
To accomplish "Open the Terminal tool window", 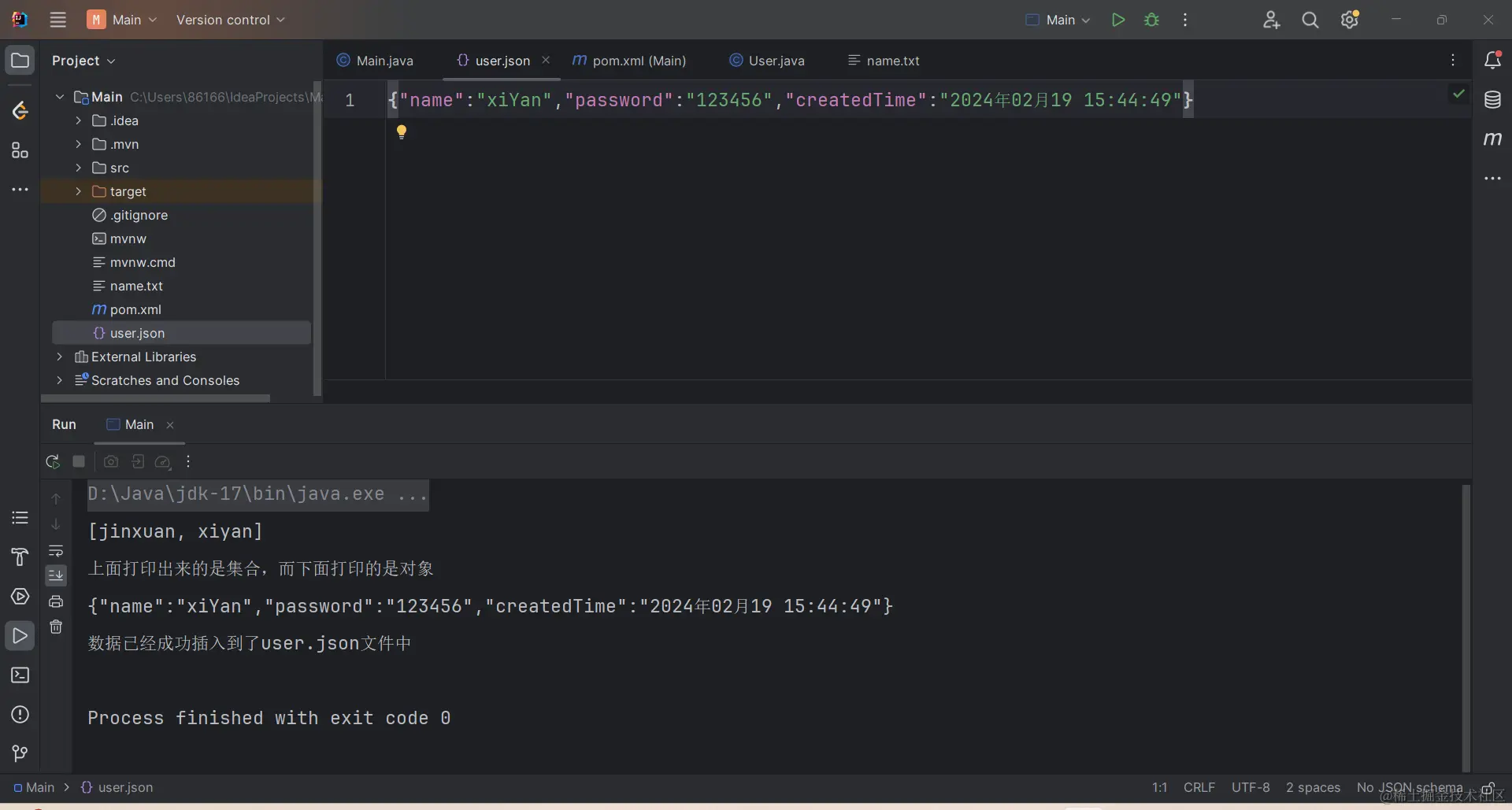I will click(x=20, y=675).
